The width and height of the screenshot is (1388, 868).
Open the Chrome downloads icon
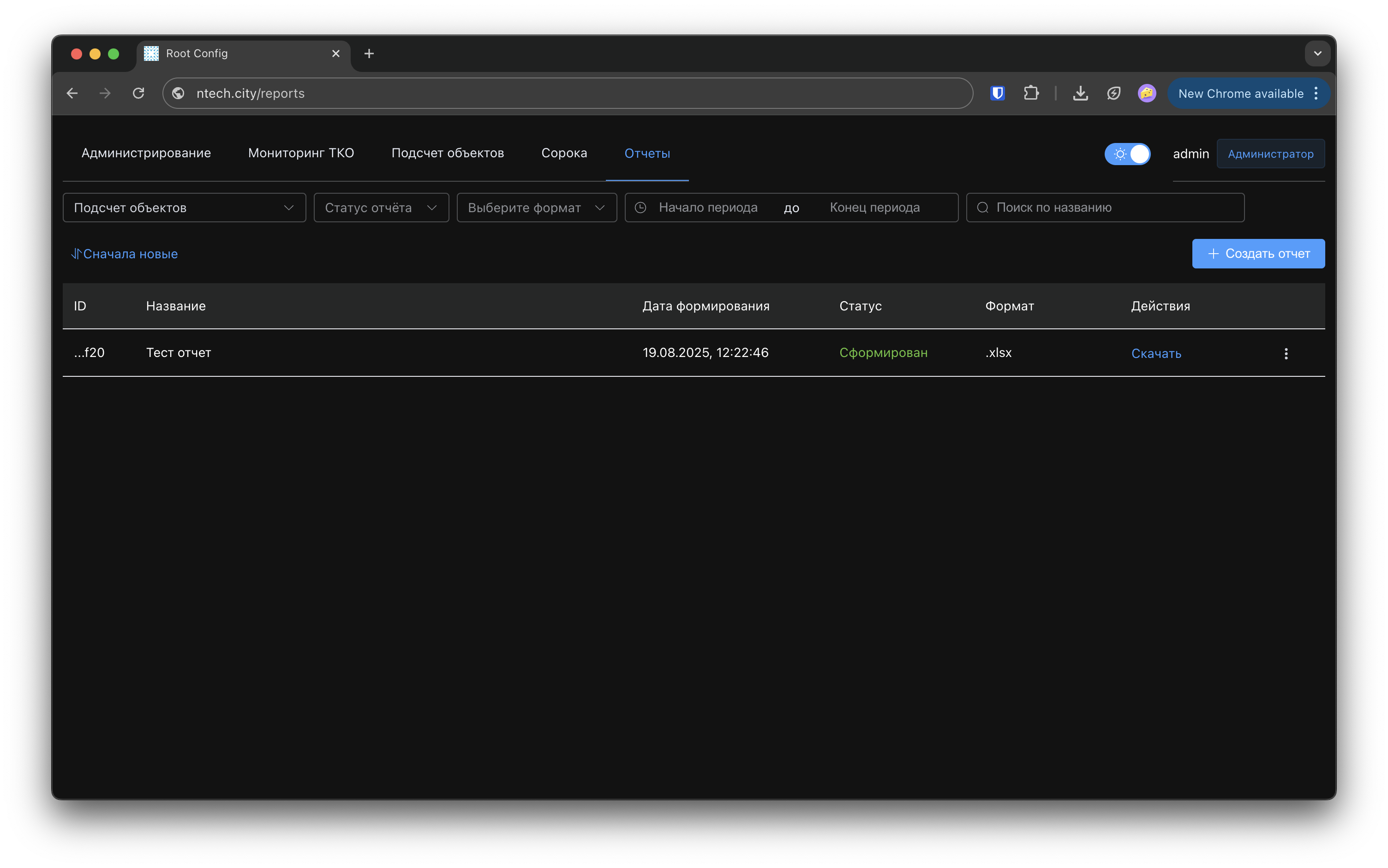1080,93
